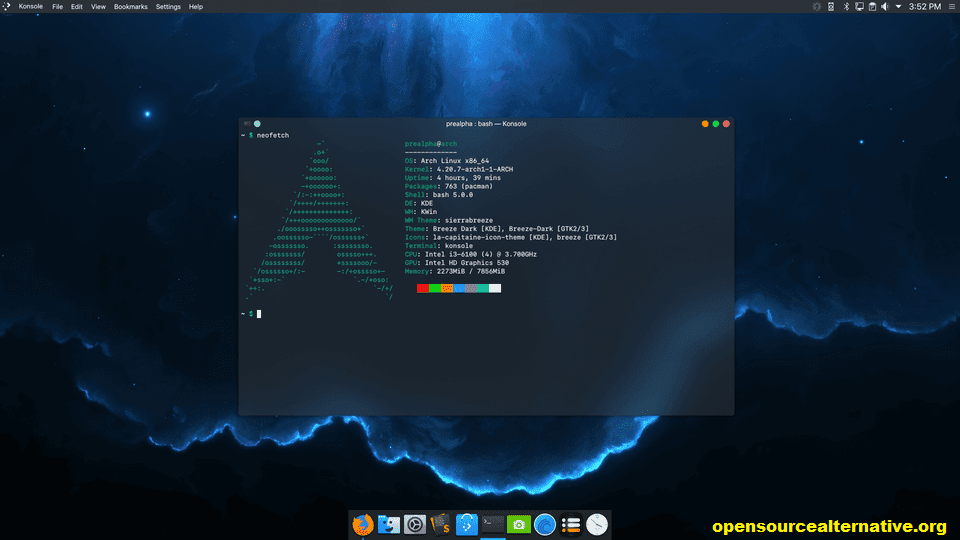This screenshot has height=540, width=960.
Task: Click the red swatch in neofetch output
Action: [x=422, y=288]
